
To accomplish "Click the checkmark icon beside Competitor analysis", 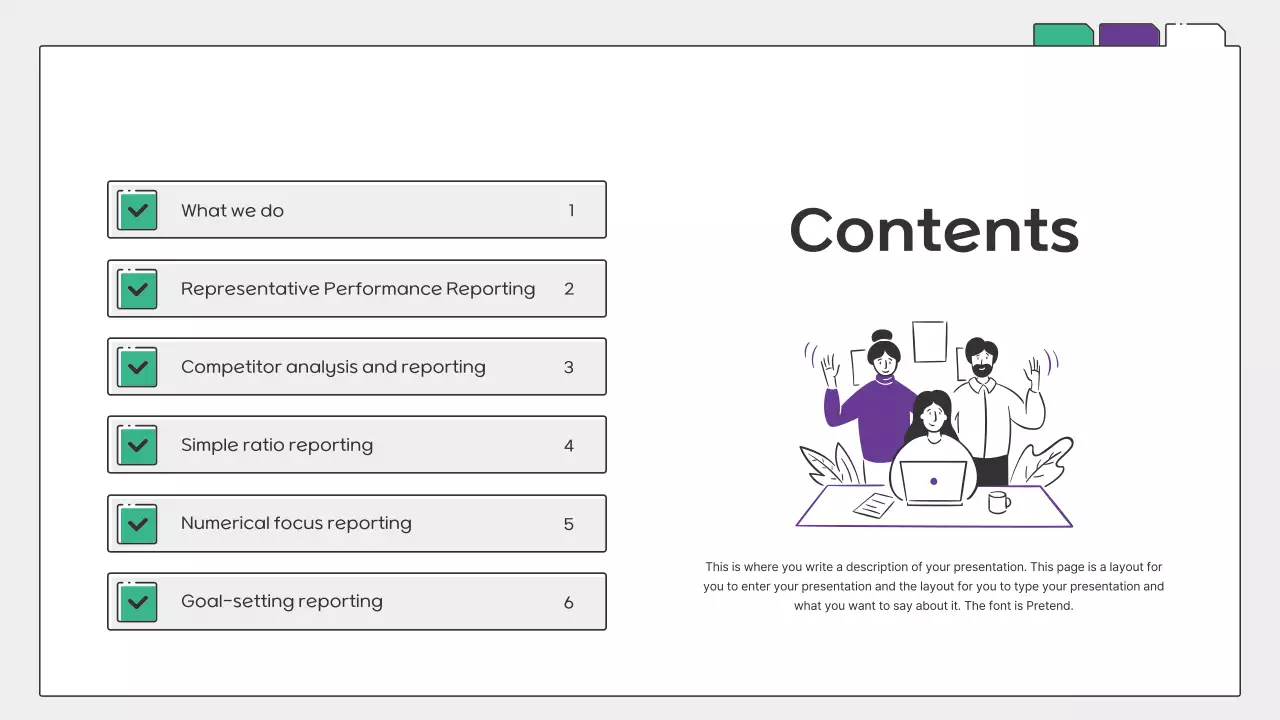I will (x=137, y=366).
